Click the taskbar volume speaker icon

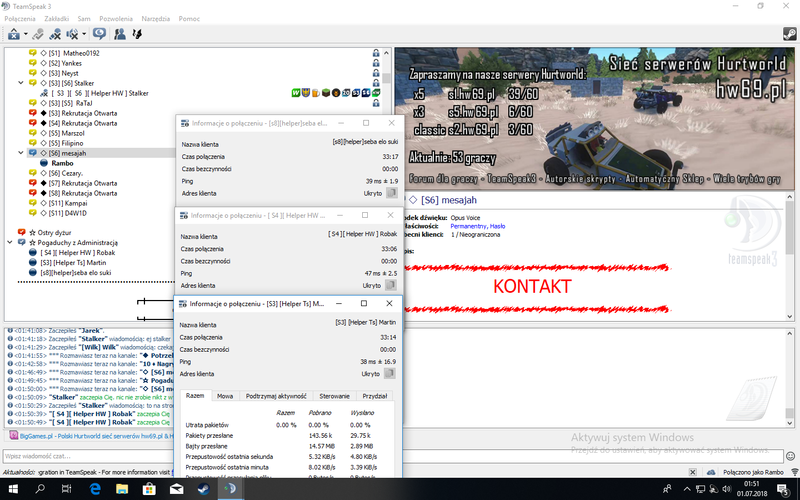click(726, 490)
